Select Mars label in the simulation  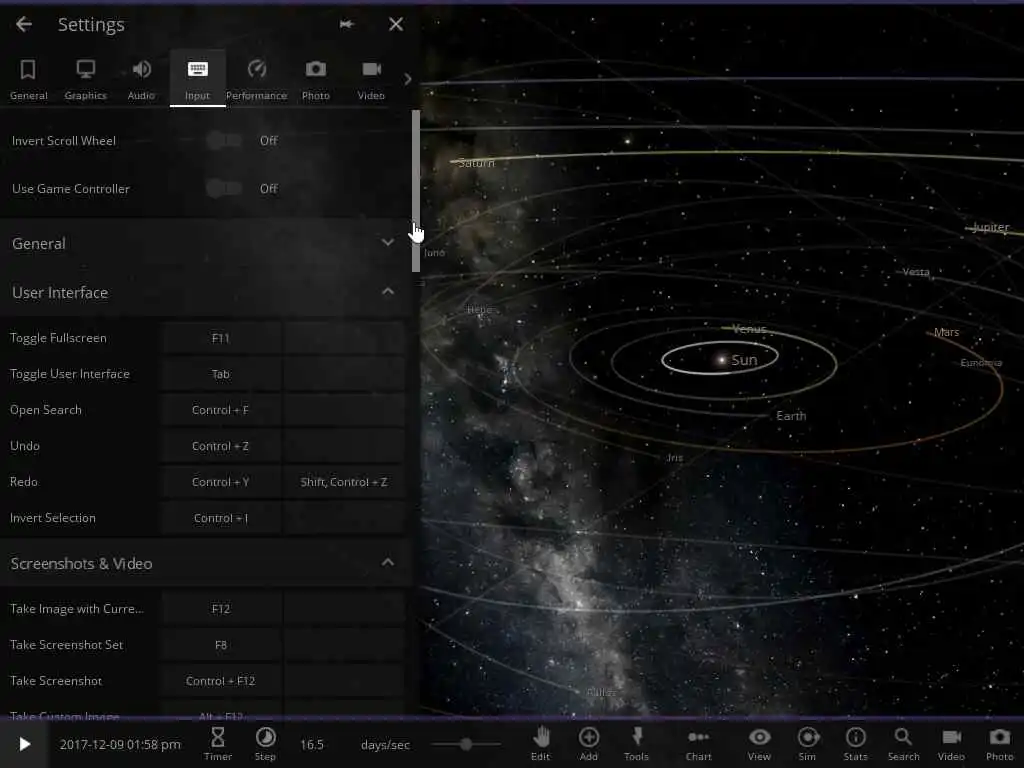click(946, 332)
